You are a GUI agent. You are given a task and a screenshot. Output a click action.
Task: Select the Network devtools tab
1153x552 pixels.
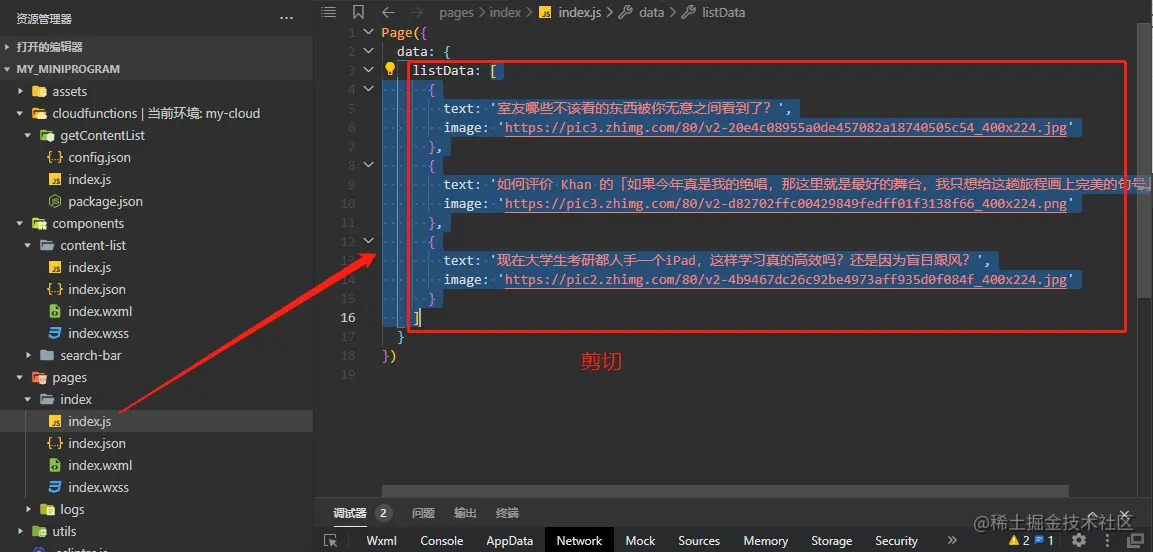tap(579, 540)
